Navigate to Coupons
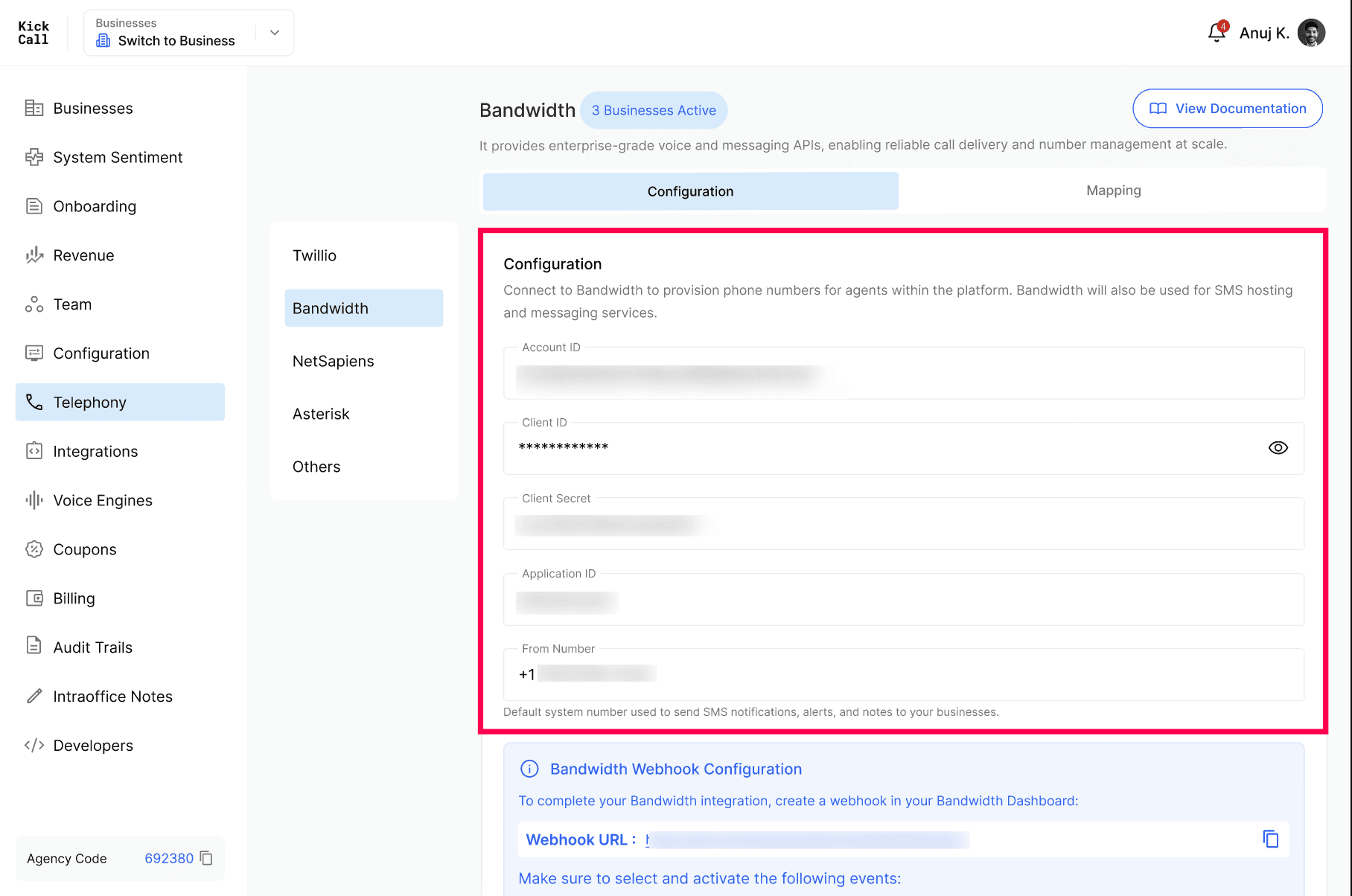1352x896 pixels. coord(120,549)
